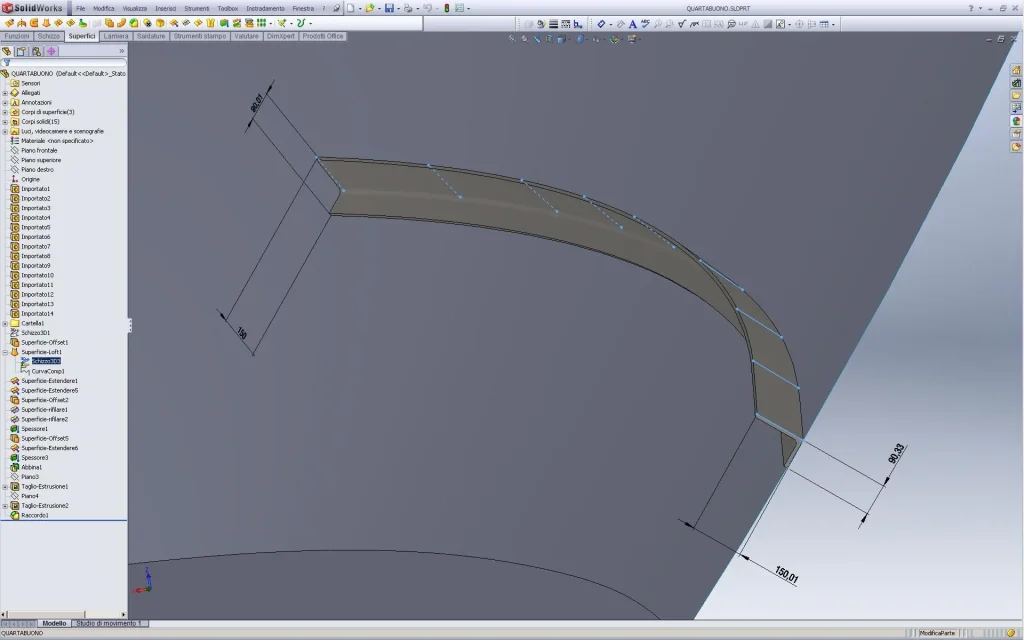
Task: Open the Toolbox menu
Action: (x=227, y=8)
